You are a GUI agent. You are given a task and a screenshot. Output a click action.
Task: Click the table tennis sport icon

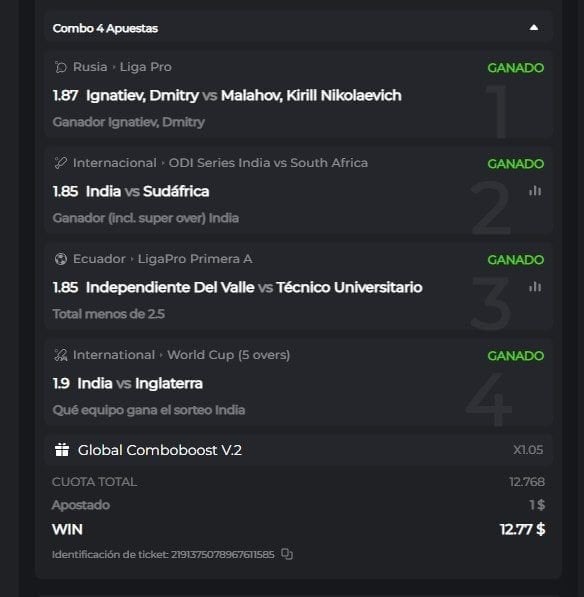tap(61, 67)
